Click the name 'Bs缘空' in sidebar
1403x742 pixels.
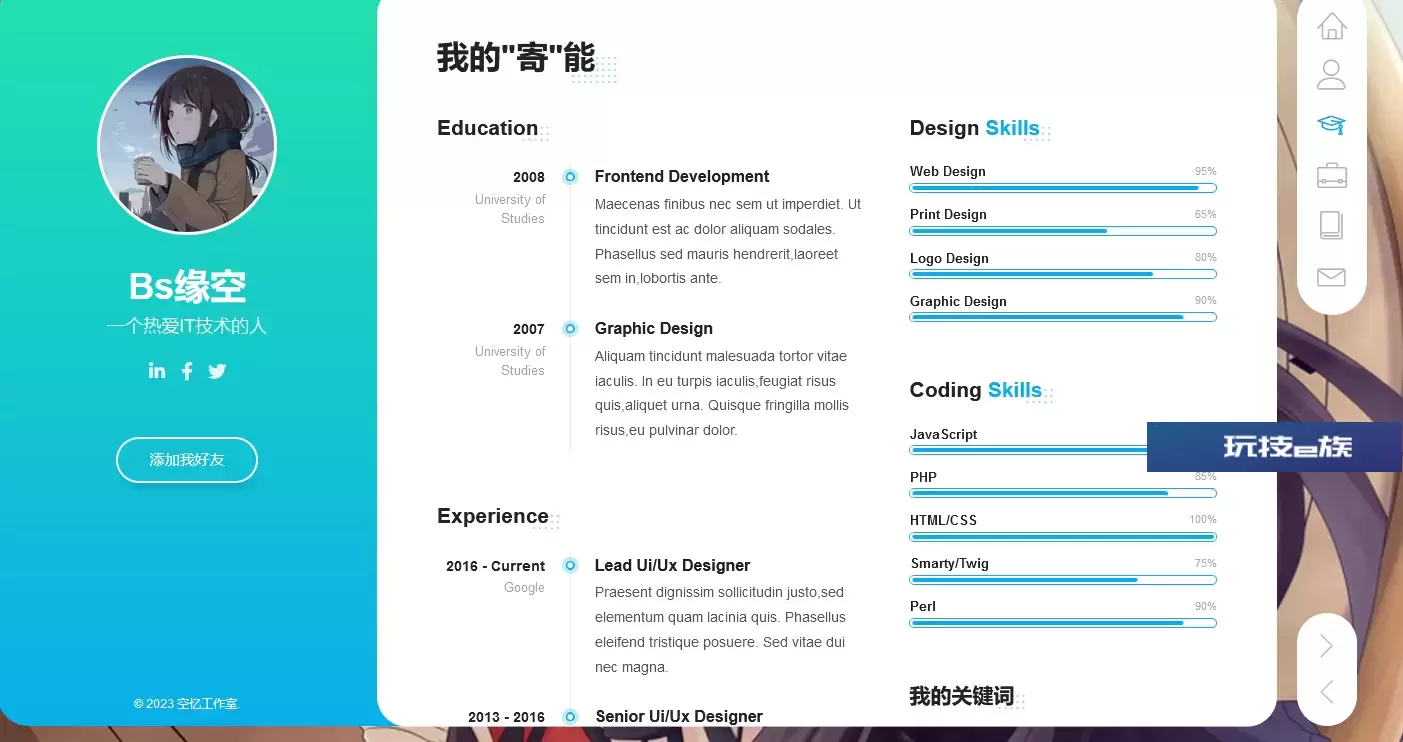[x=187, y=287]
